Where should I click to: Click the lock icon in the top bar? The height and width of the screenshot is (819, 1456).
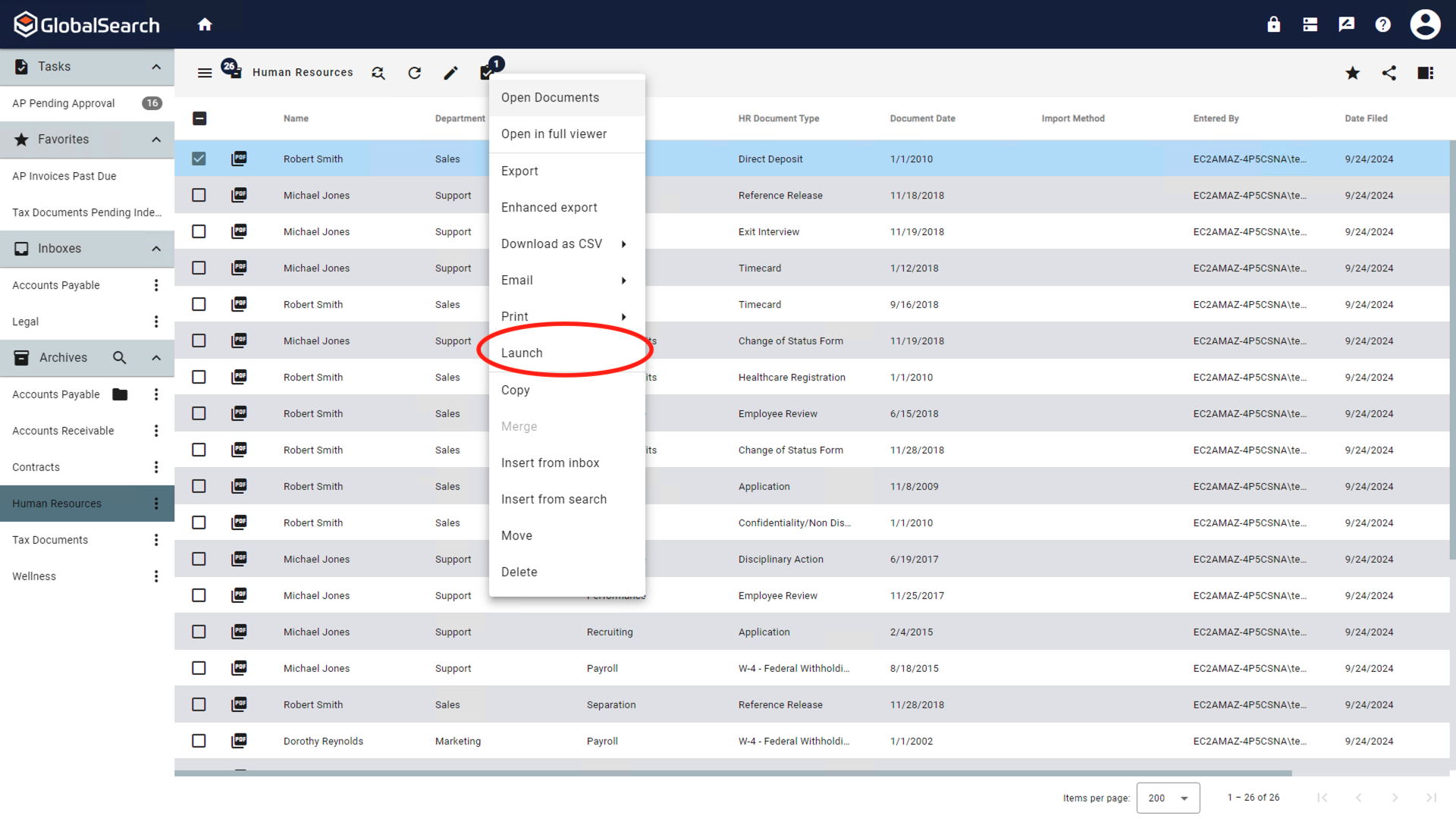point(1273,24)
